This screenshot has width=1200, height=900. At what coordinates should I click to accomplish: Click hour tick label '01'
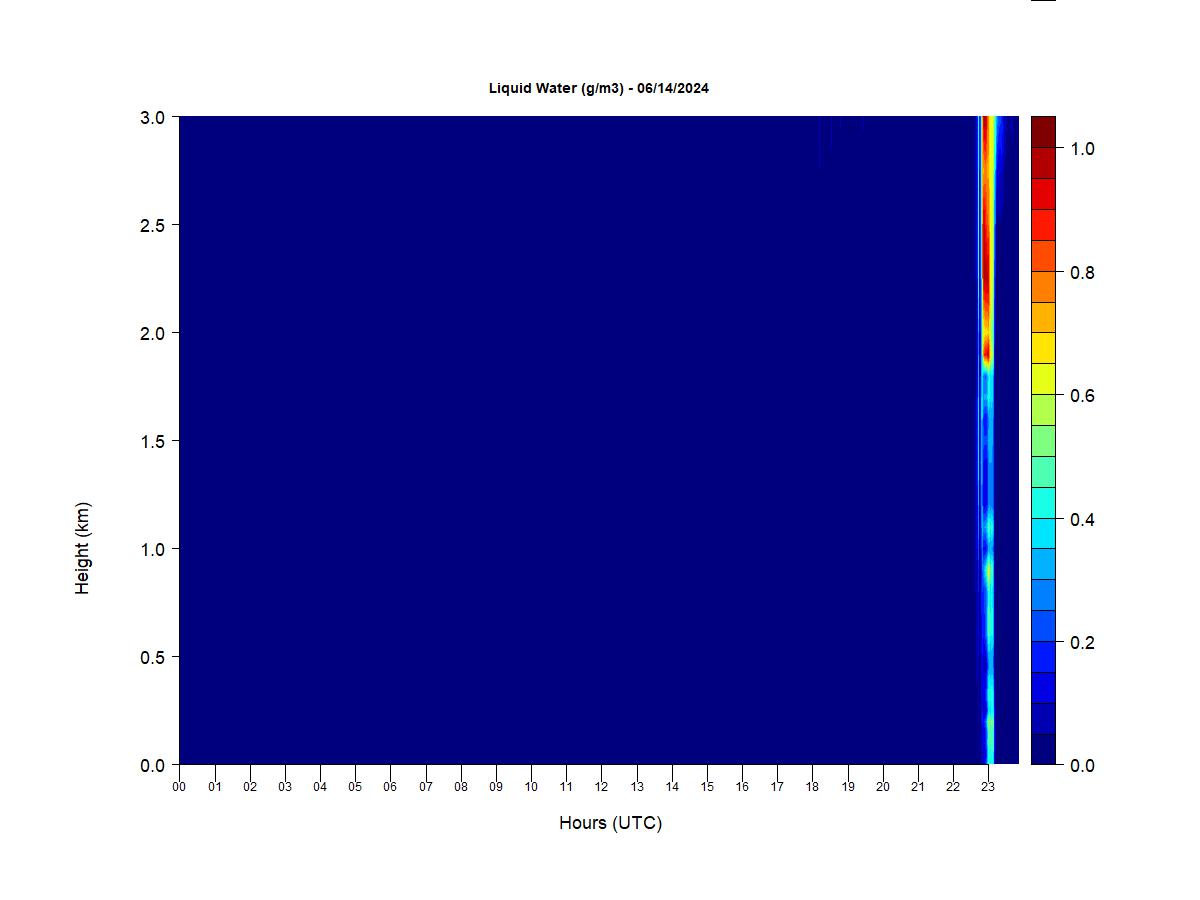point(214,786)
